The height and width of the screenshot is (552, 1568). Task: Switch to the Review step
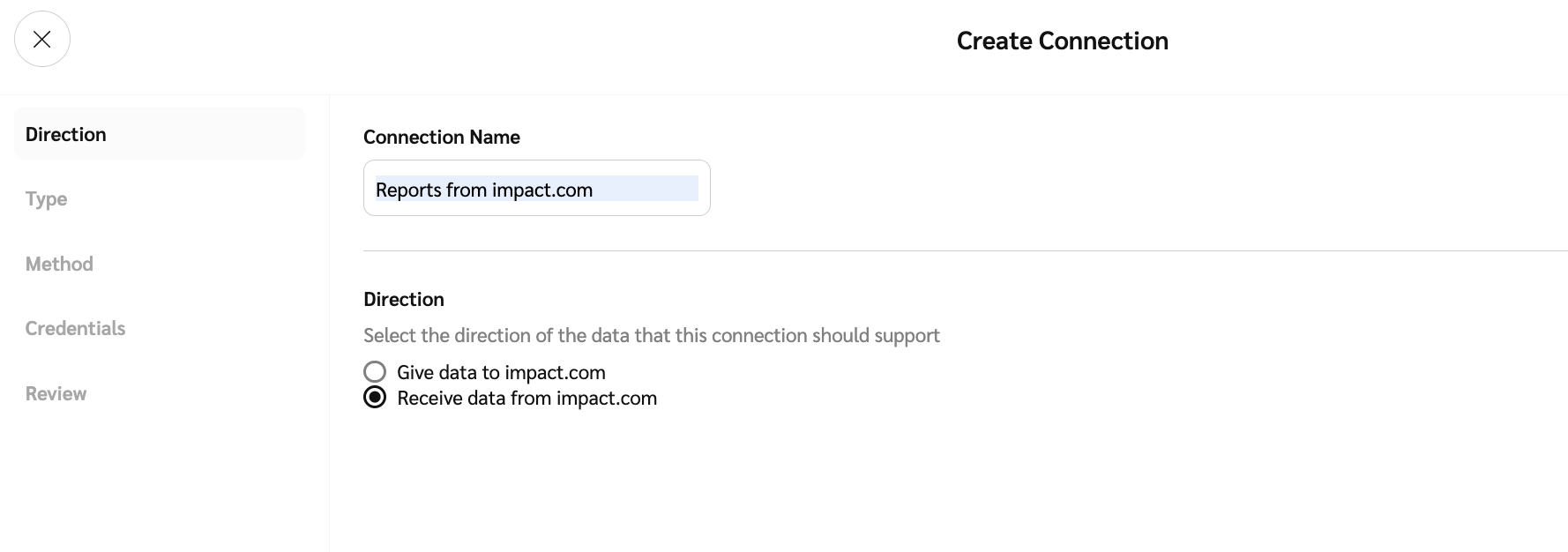click(x=56, y=394)
